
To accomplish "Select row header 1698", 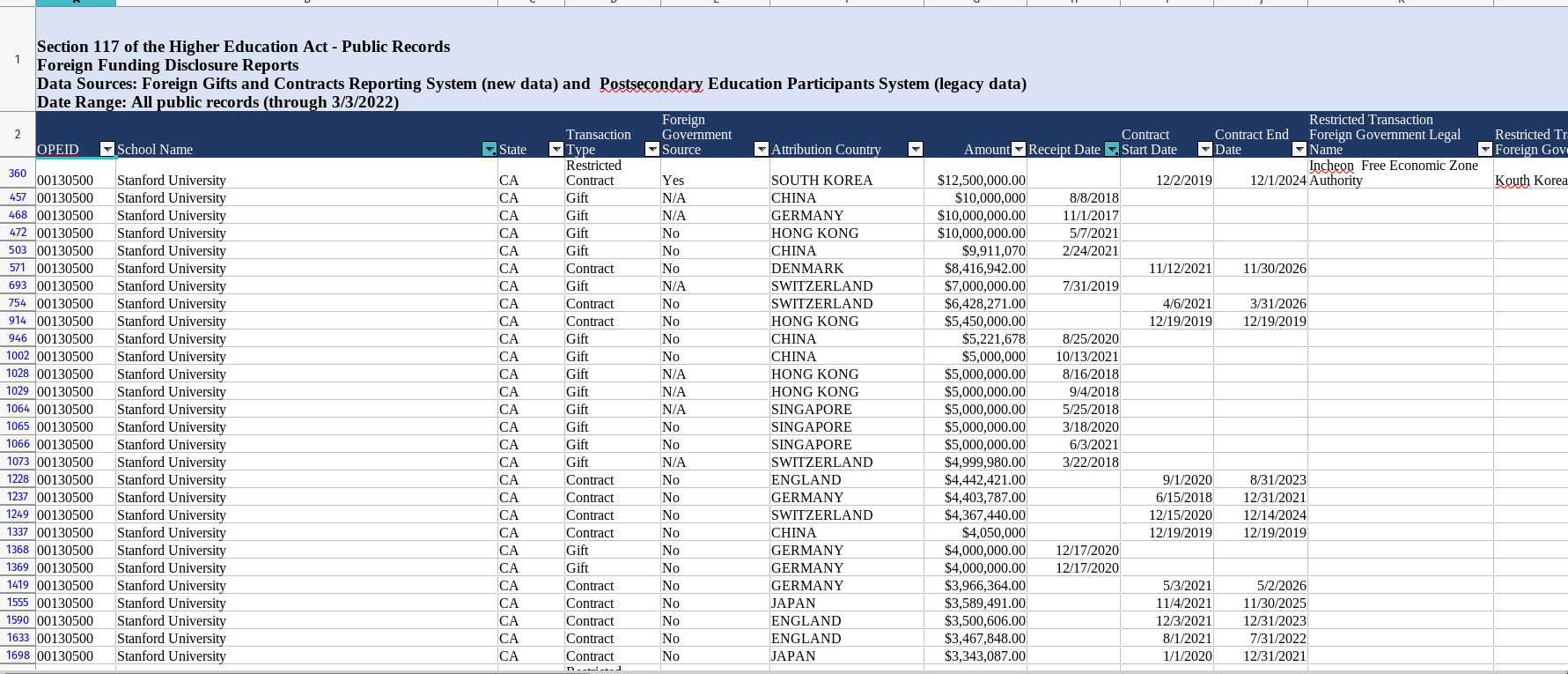I will 18,655.
